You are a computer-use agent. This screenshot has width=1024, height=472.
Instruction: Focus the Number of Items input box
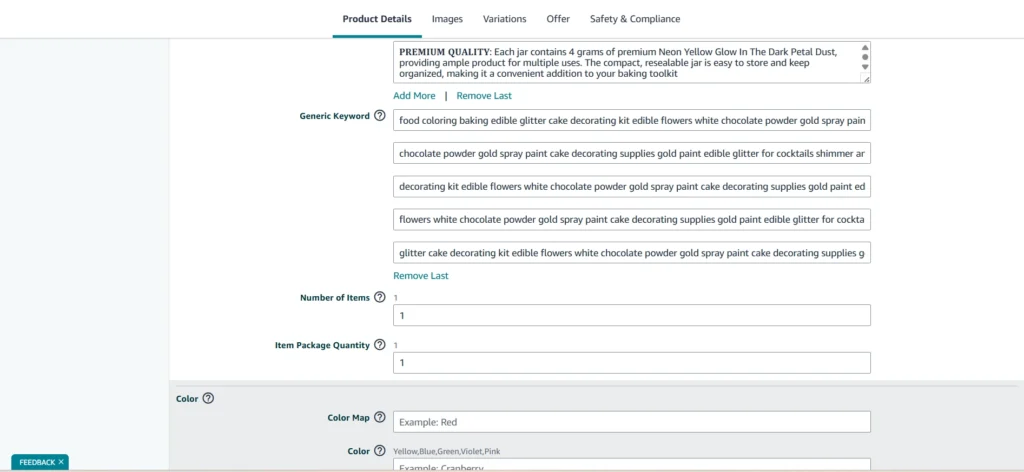[x=631, y=315]
